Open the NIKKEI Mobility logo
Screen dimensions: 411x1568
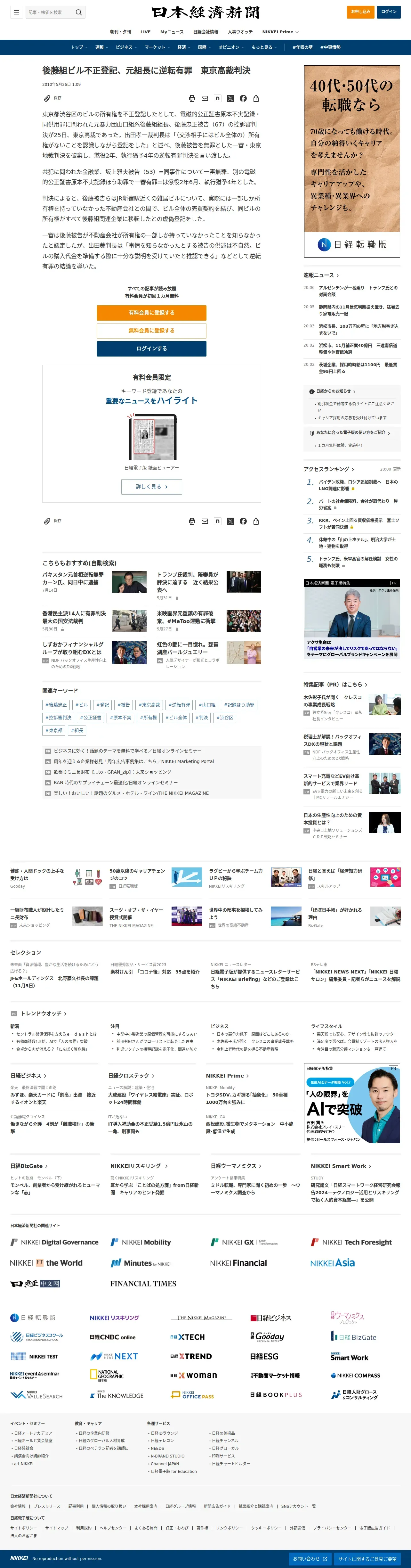[141, 1242]
